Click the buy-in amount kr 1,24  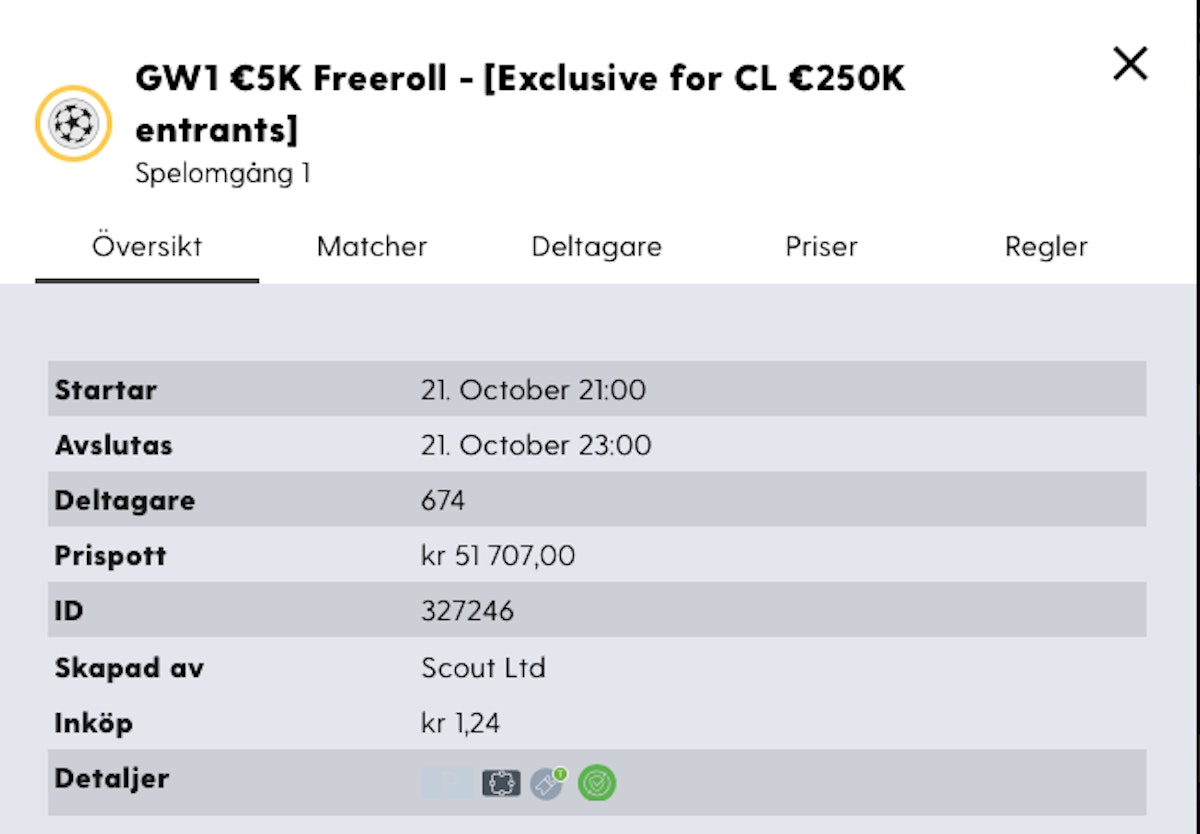click(x=460, y=723)
